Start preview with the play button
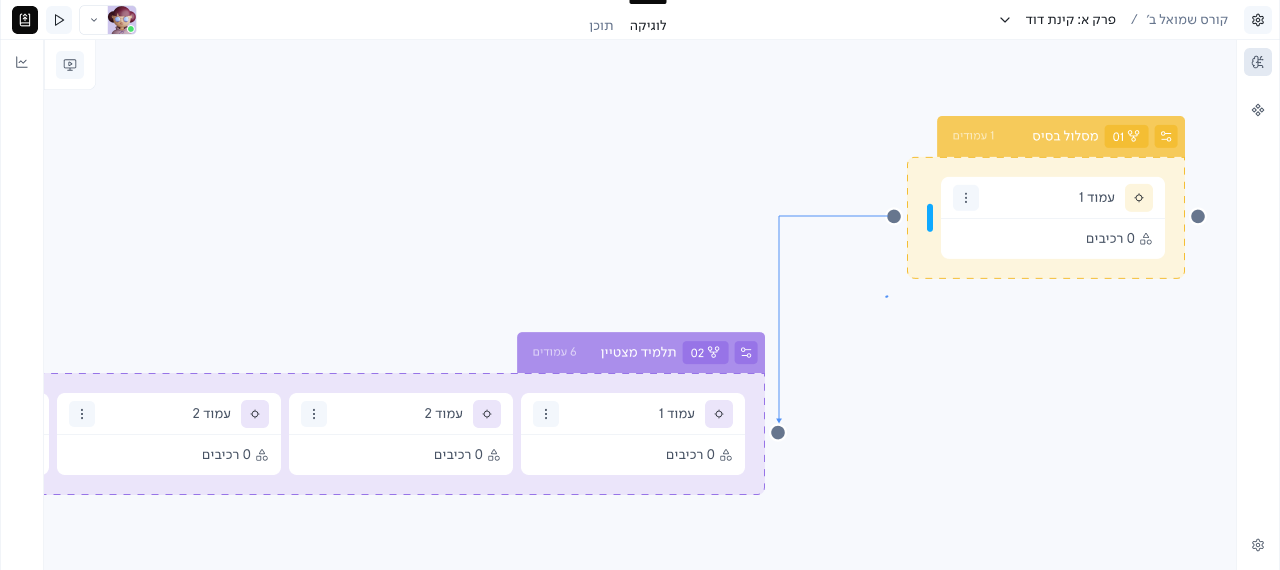The height and width of the screenshot is (570, 1280). [59, 20]
